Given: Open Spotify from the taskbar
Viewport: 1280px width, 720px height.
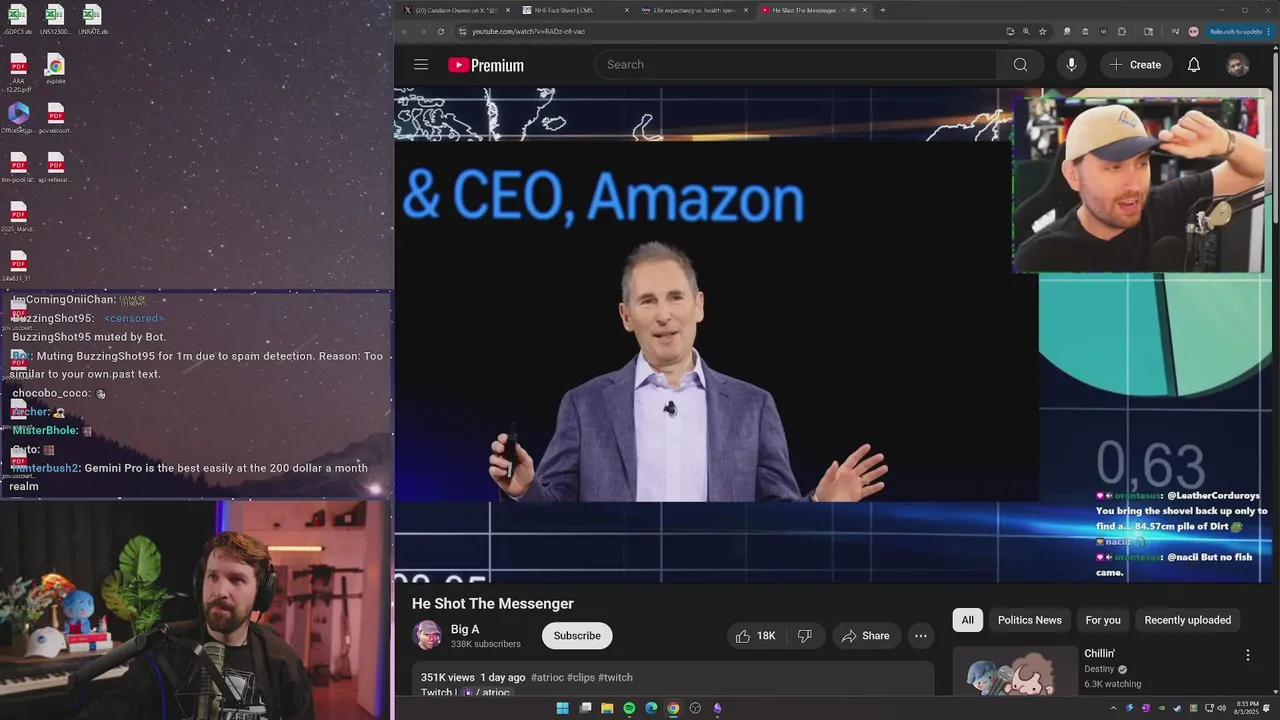Looking at the screenshot, I should tap(629, 708).
